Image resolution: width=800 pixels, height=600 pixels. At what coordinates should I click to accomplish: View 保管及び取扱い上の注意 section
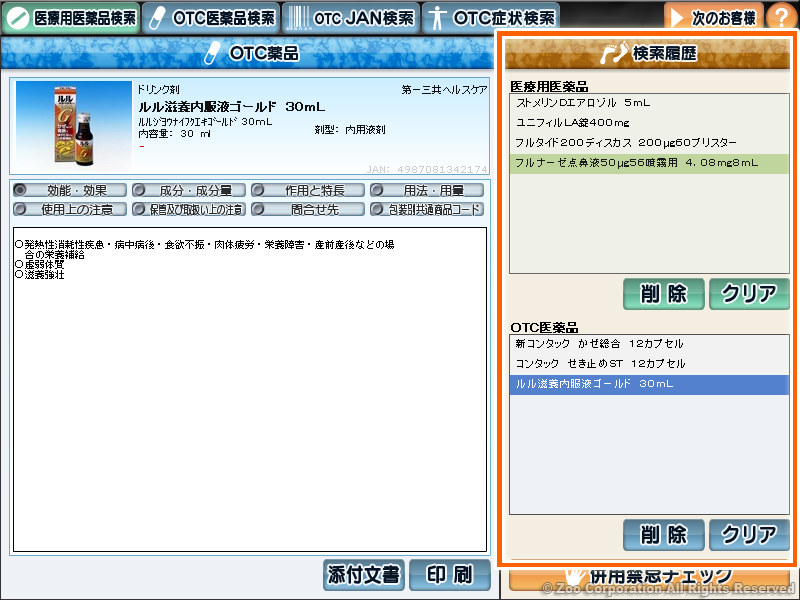pos(189,209)
